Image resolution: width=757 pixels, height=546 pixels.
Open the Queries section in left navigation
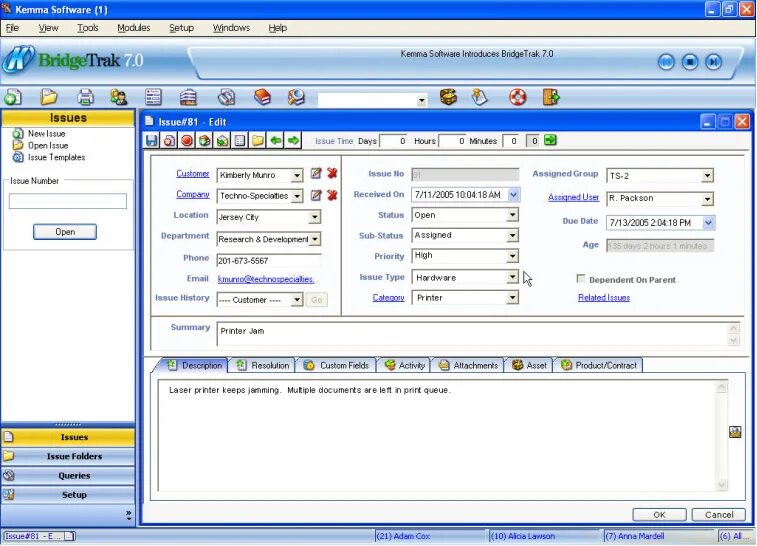(68, 476)
